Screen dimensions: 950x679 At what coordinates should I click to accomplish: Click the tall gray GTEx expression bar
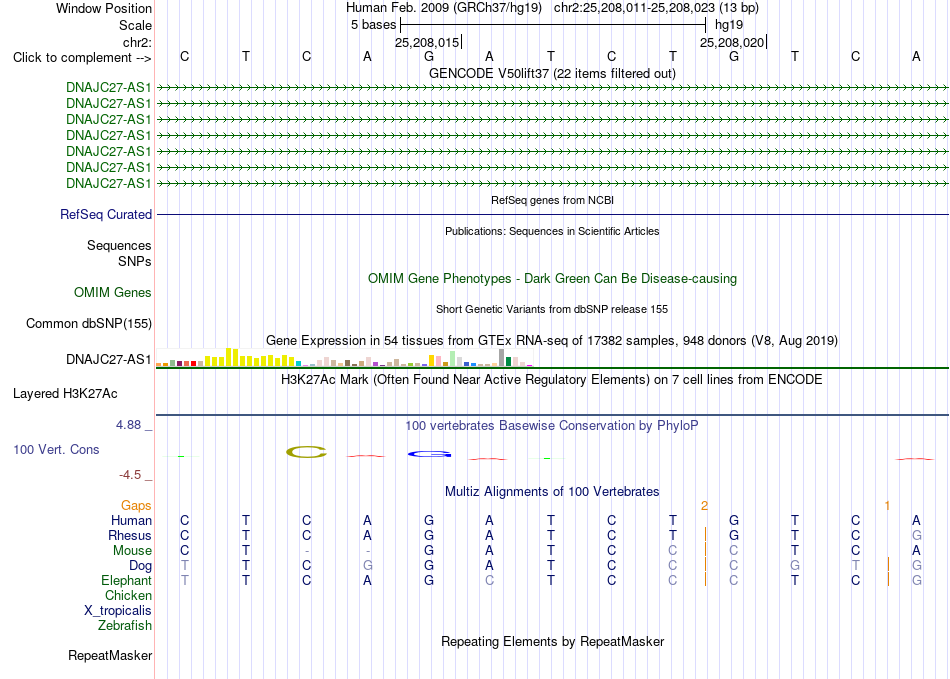501,357
